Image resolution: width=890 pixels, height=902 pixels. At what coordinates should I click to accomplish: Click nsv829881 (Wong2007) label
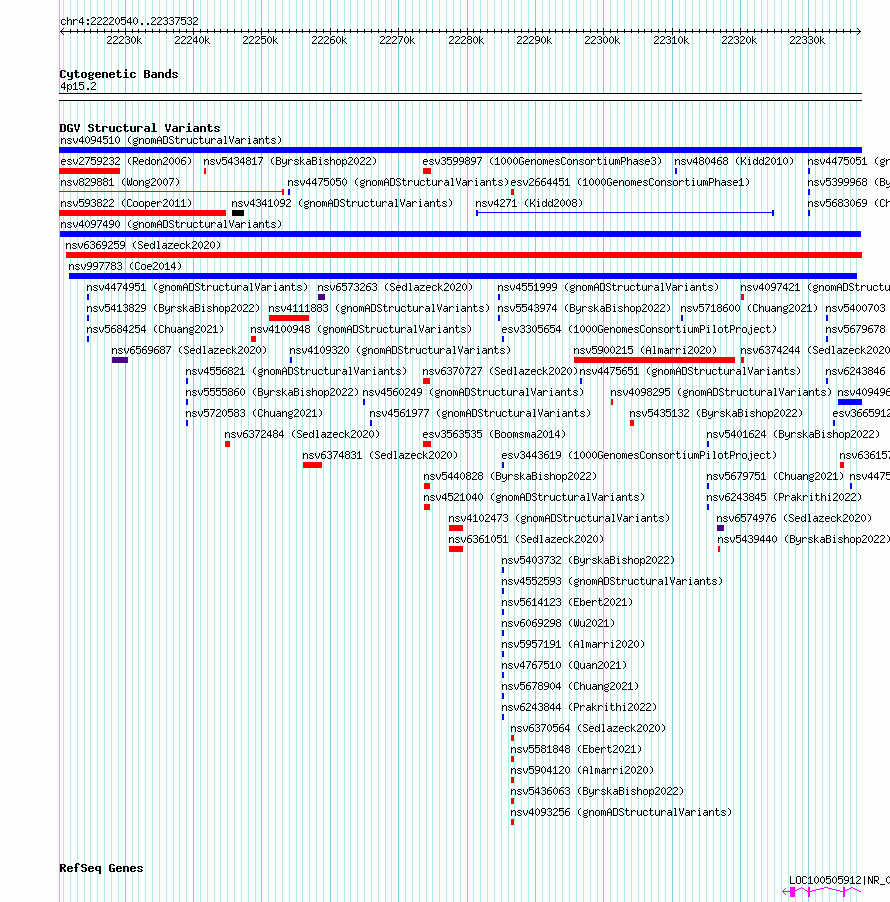tap(120, 182)
